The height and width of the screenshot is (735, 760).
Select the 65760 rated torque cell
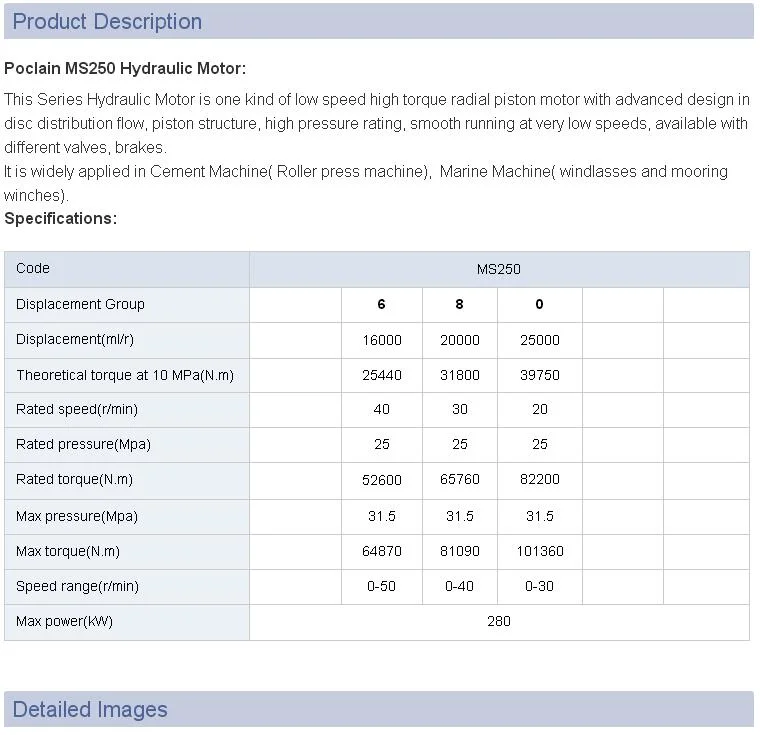[459, 479]
